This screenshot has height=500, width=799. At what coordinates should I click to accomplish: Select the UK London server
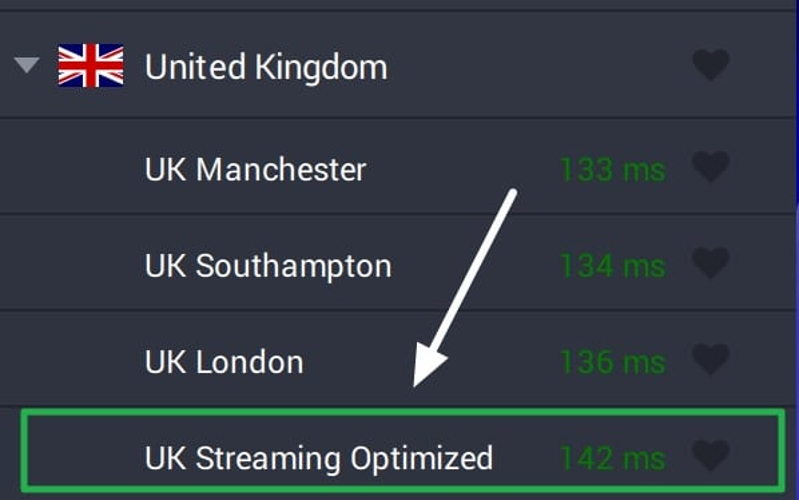point(224,362)
